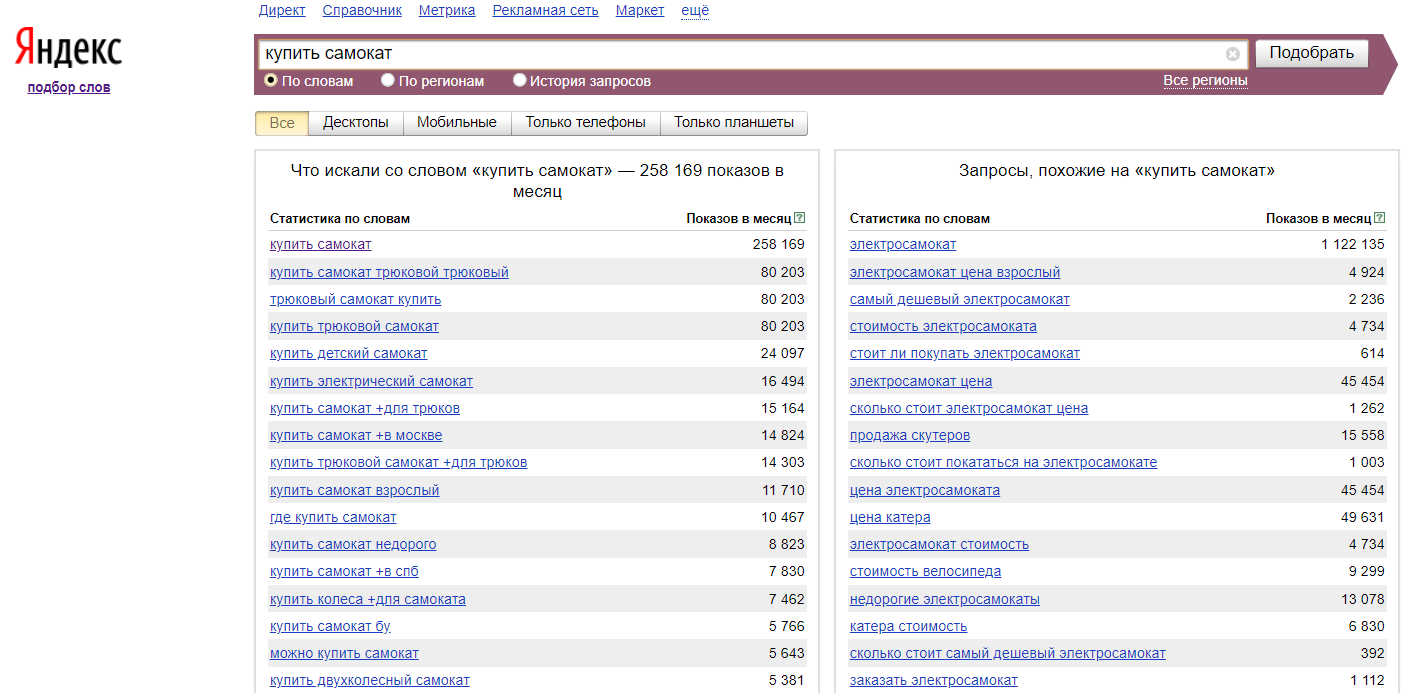Switch to 'Только телефоны' tab

586,123
